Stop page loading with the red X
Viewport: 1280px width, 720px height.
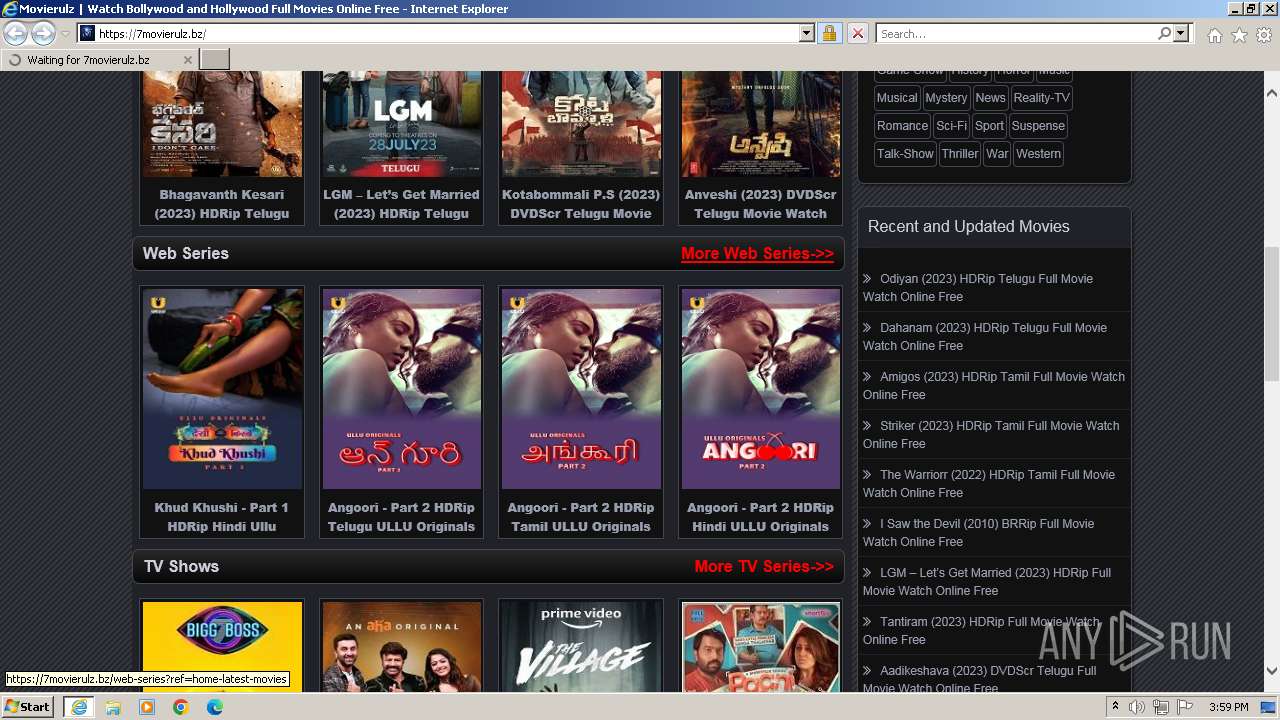[857, 34]
